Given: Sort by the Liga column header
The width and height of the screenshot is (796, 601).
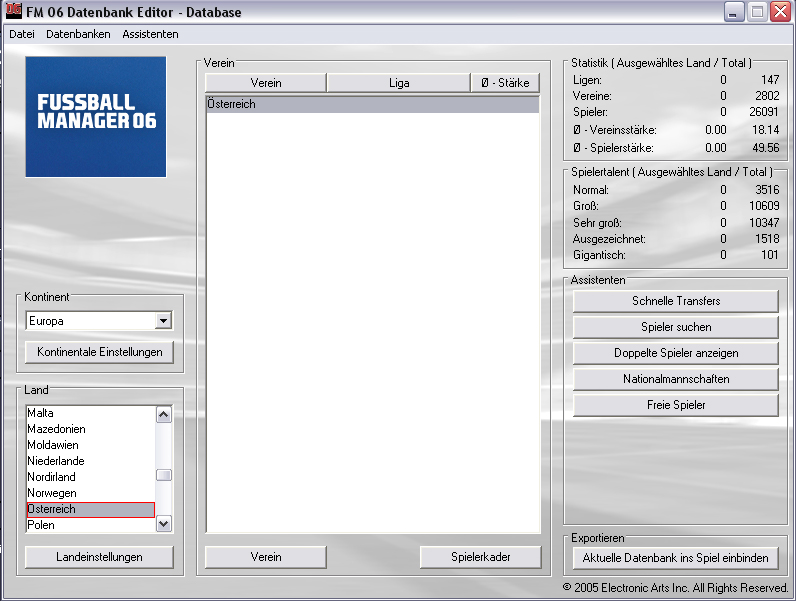Looking at the screenshot, I should click(x=399, y=83).
